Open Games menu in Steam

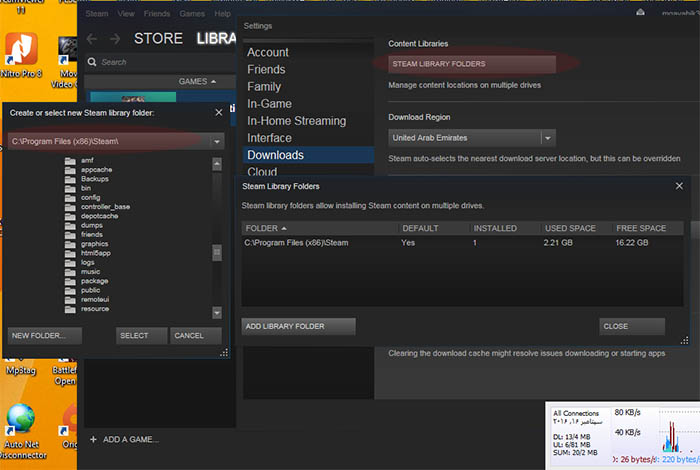(x=192, y=14)
